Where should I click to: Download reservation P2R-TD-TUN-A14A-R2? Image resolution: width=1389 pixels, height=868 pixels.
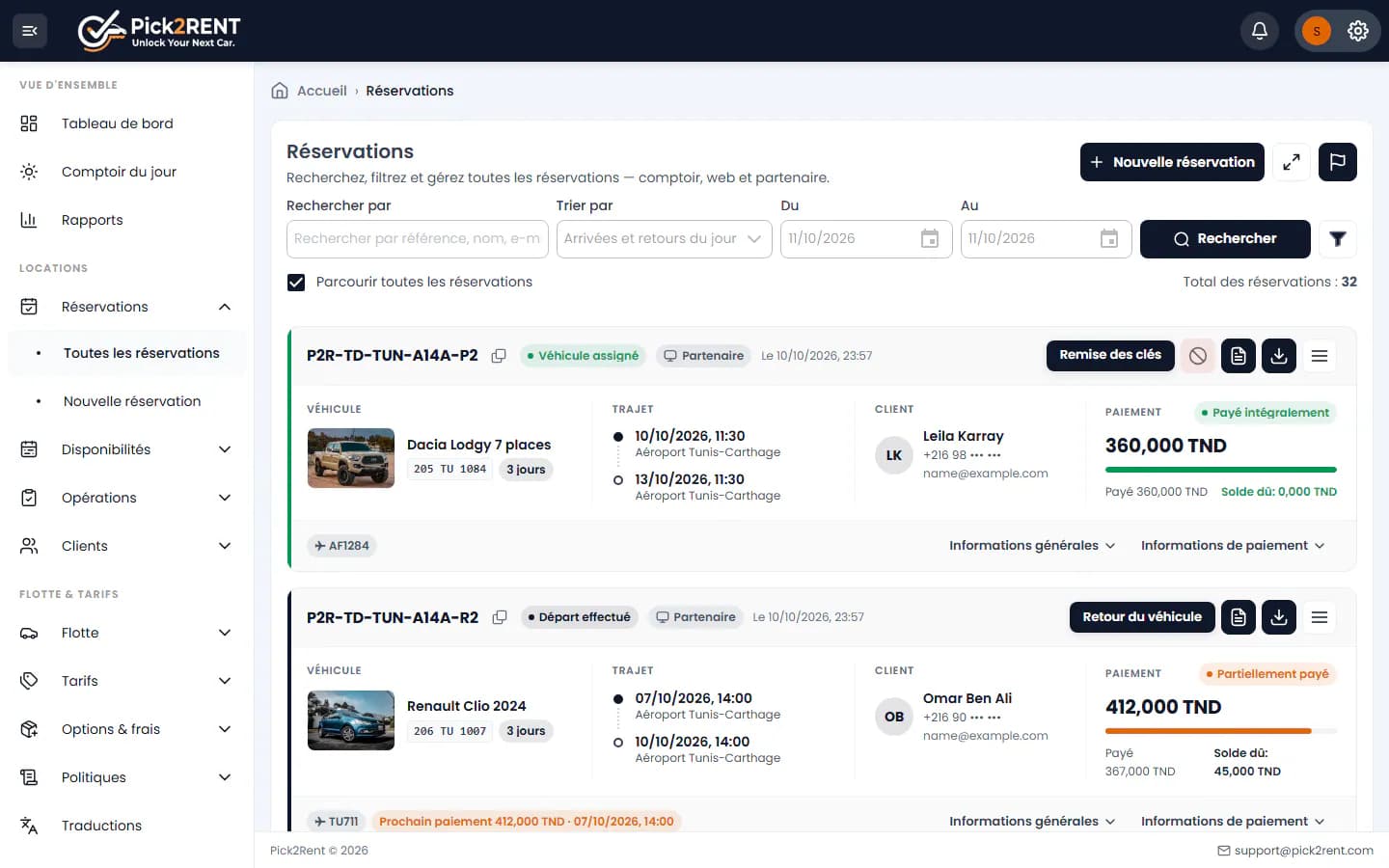[x=1279, y=617]
